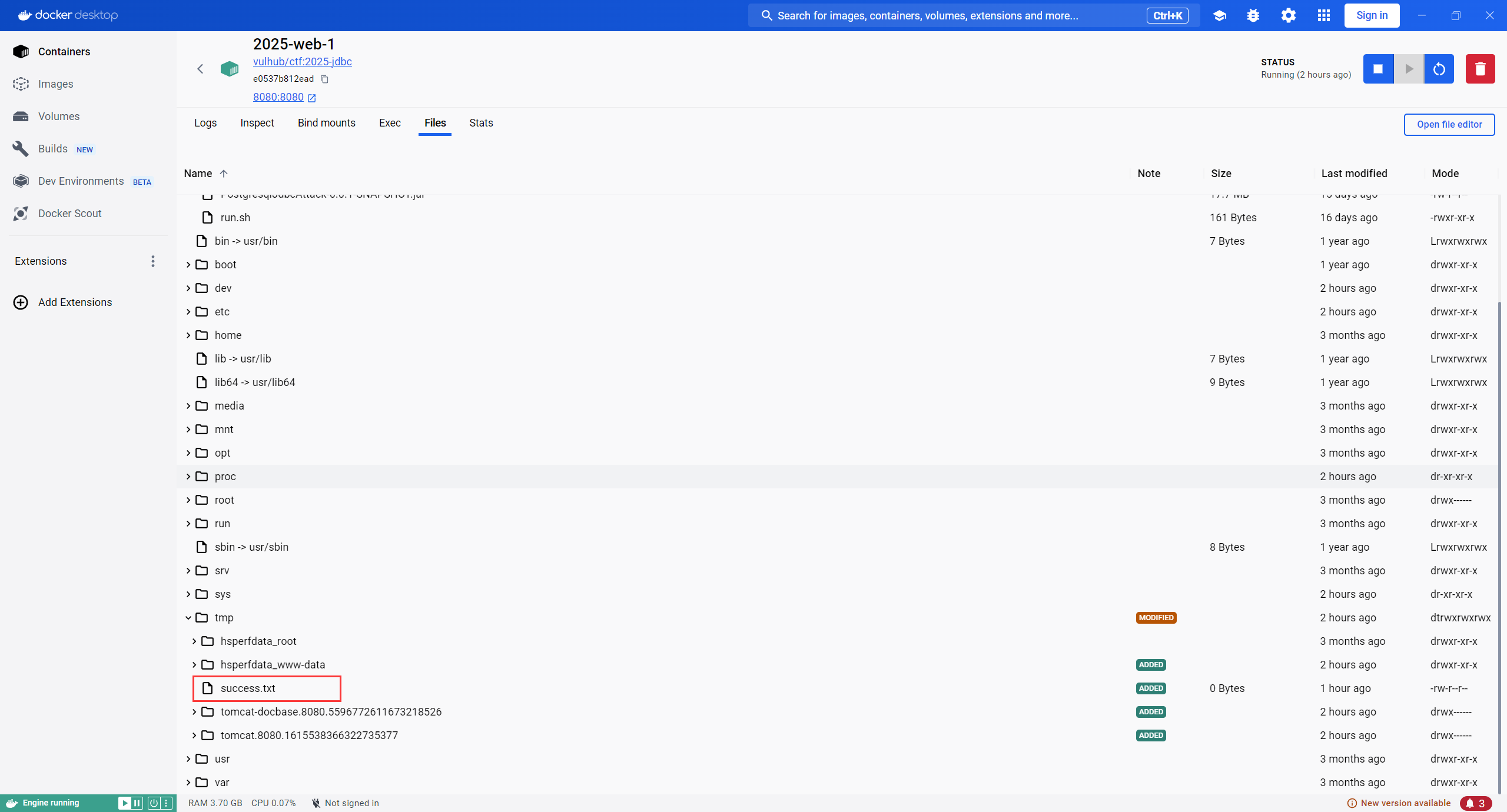Click the engine Pause icon
Image resolution: width=1507 pixels, height=812 pixels.
137,803
